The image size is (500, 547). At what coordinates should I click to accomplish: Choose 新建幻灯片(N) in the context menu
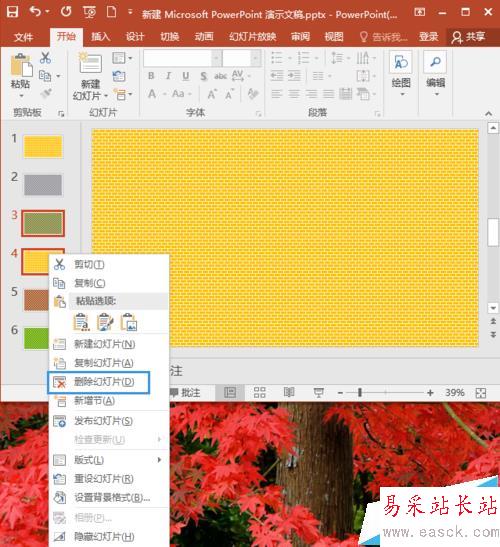pyautogui.click(x=109, y=344)
